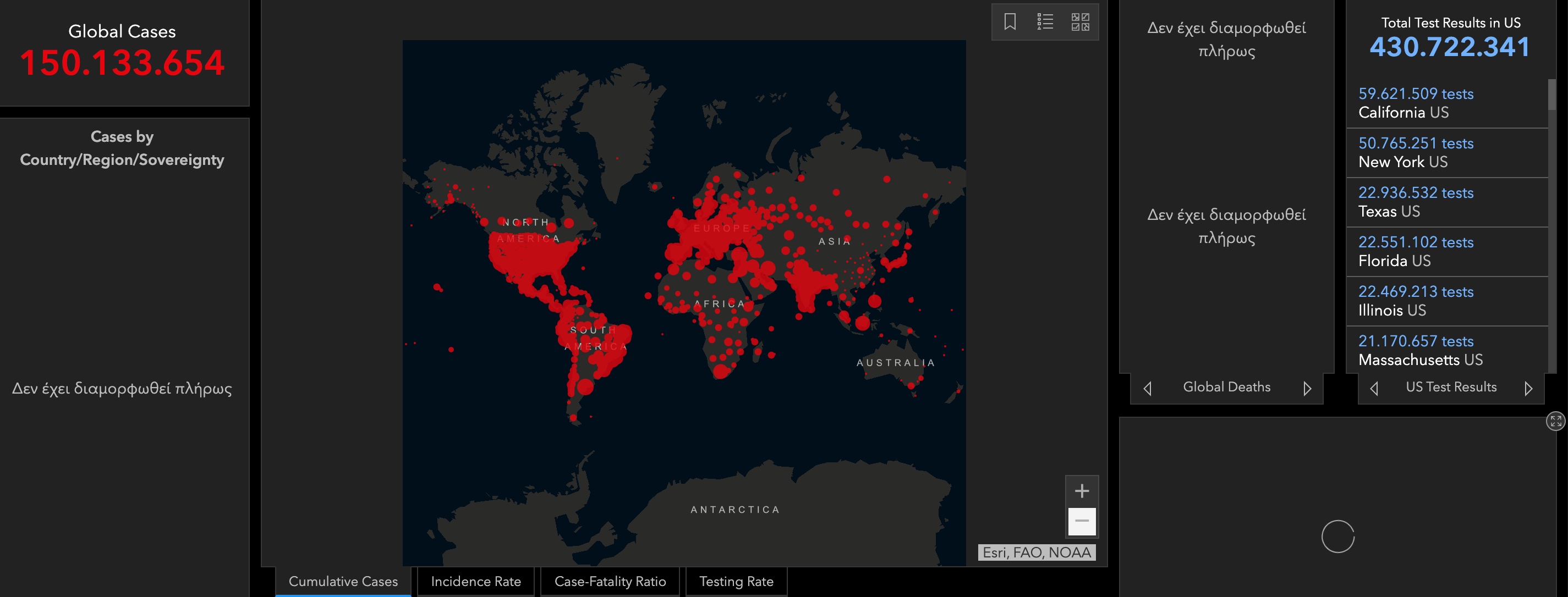Switch to the Incidence Rate tab
Image resolution: width=1568 pixels, height=597 pixels.
click(475, 582)
